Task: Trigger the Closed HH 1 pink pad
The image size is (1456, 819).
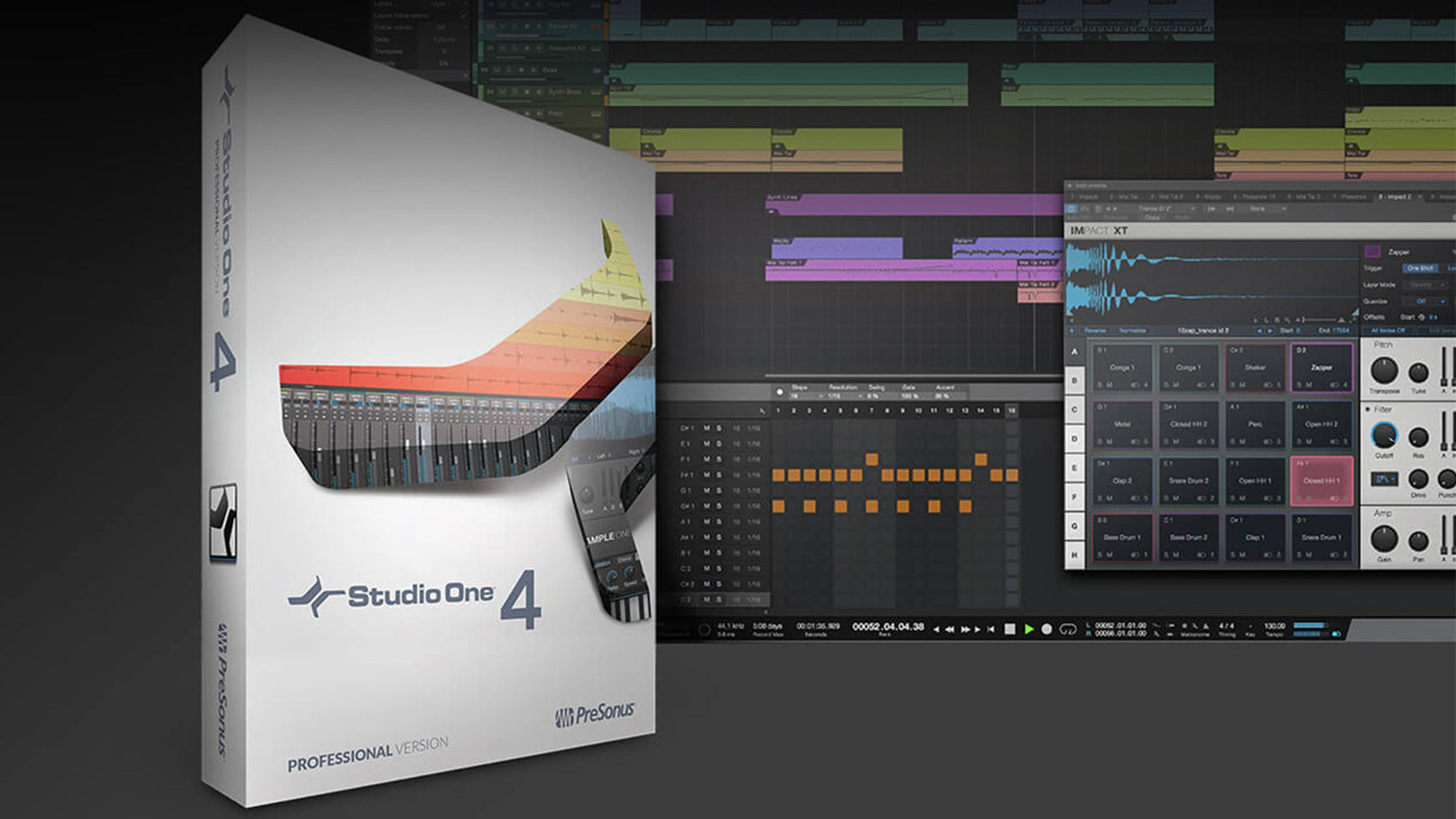Action: [1322, 481]
